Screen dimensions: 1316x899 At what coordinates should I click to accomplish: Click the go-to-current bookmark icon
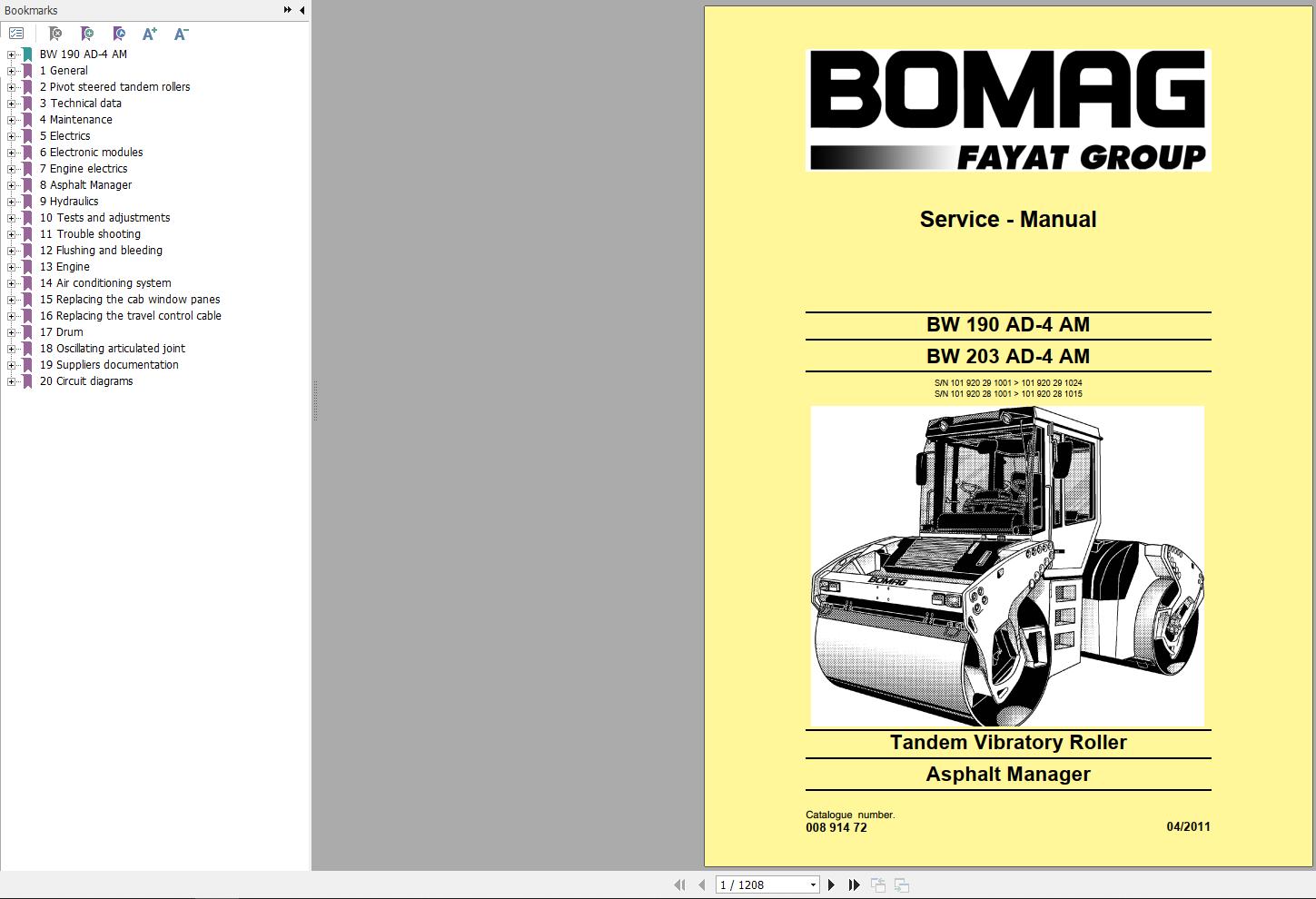point(118,34)
